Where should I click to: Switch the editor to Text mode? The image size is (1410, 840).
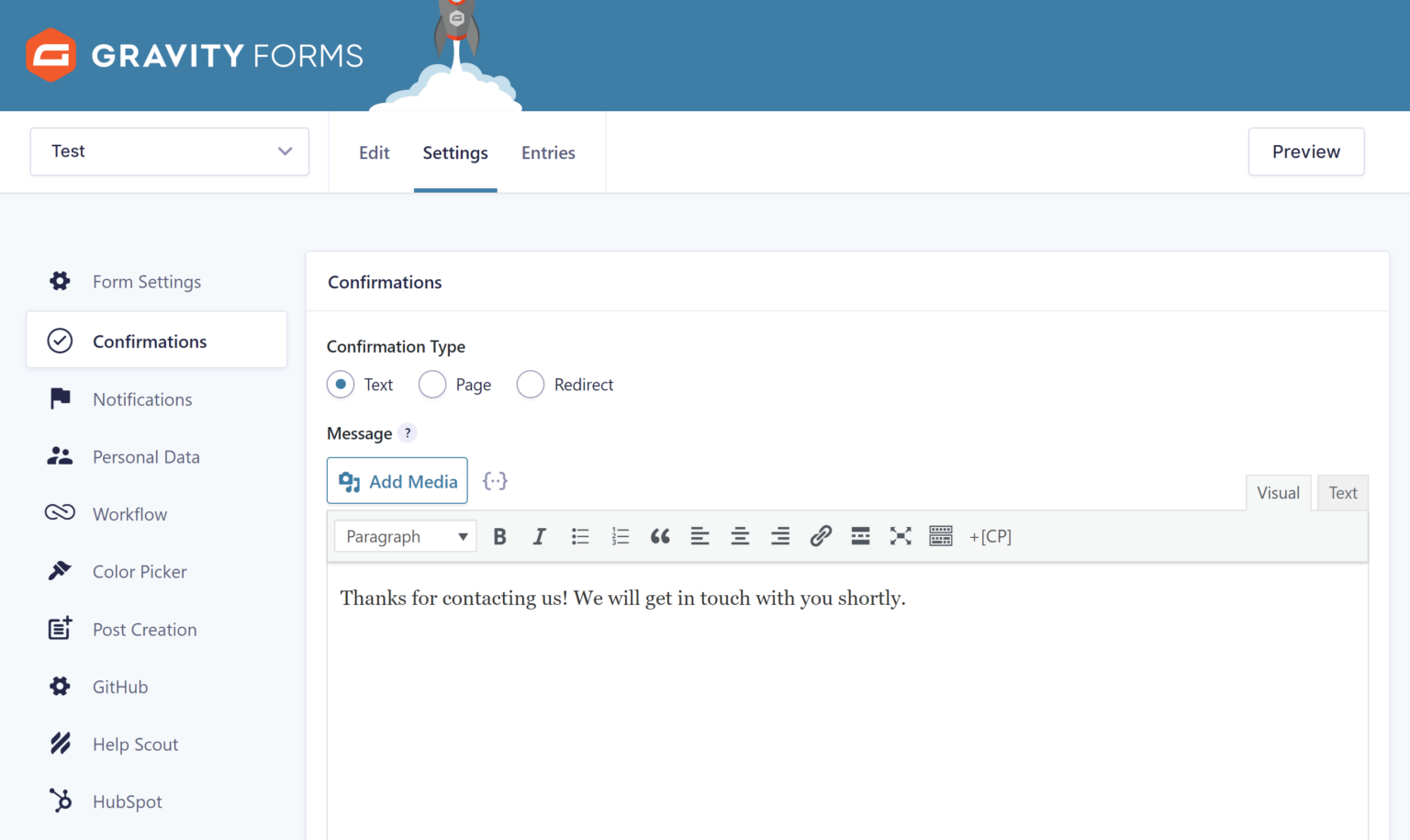coord(1342,492)
